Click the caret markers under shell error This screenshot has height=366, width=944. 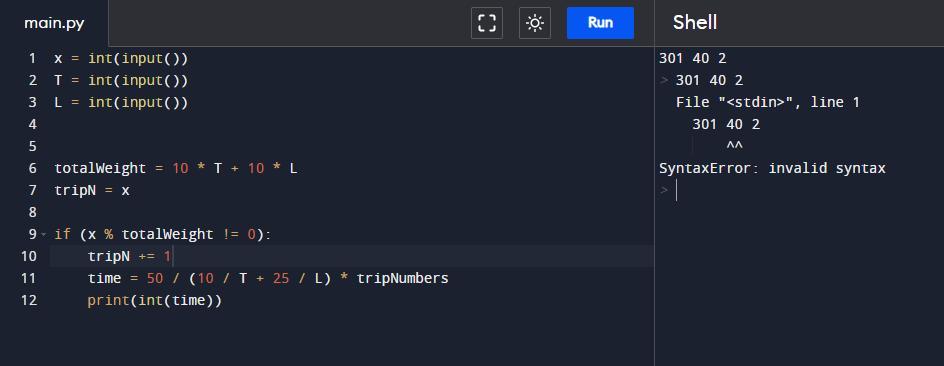[x=734, y=146]
